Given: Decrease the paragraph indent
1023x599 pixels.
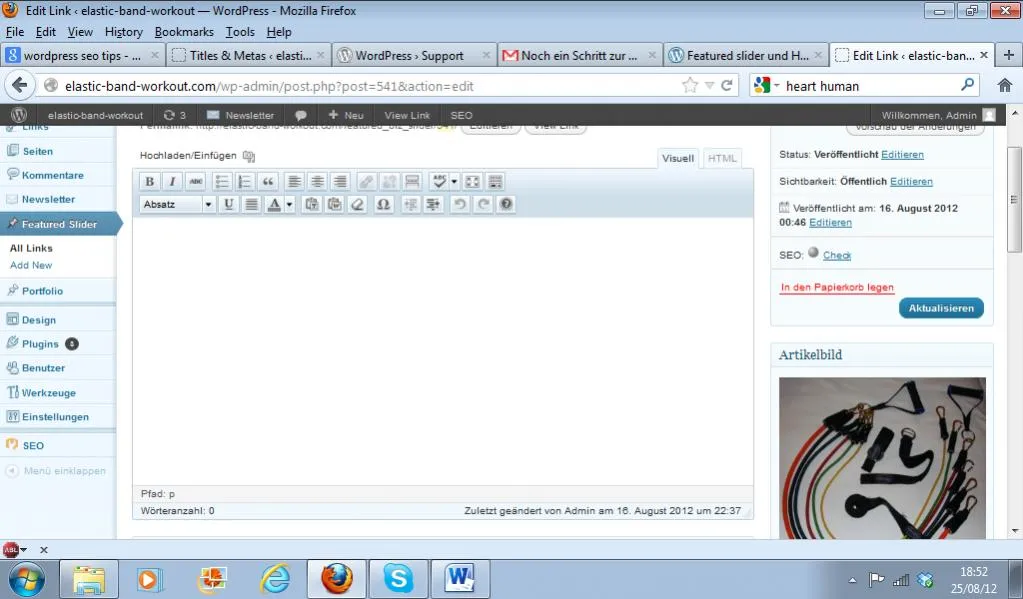Looking at the screenshot, I should click(x=410, y=204).
